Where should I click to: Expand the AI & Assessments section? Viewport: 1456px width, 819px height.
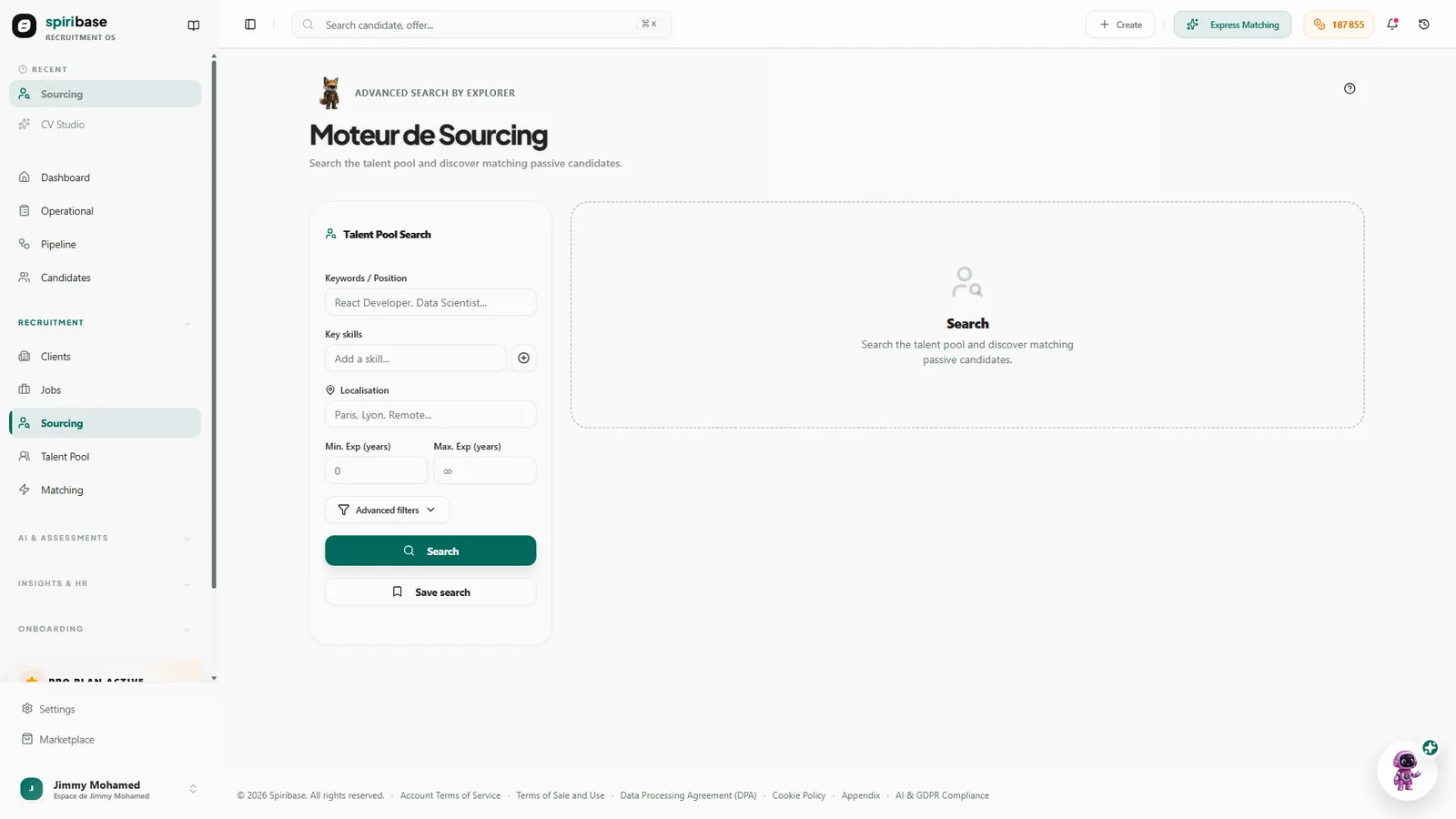105,539
